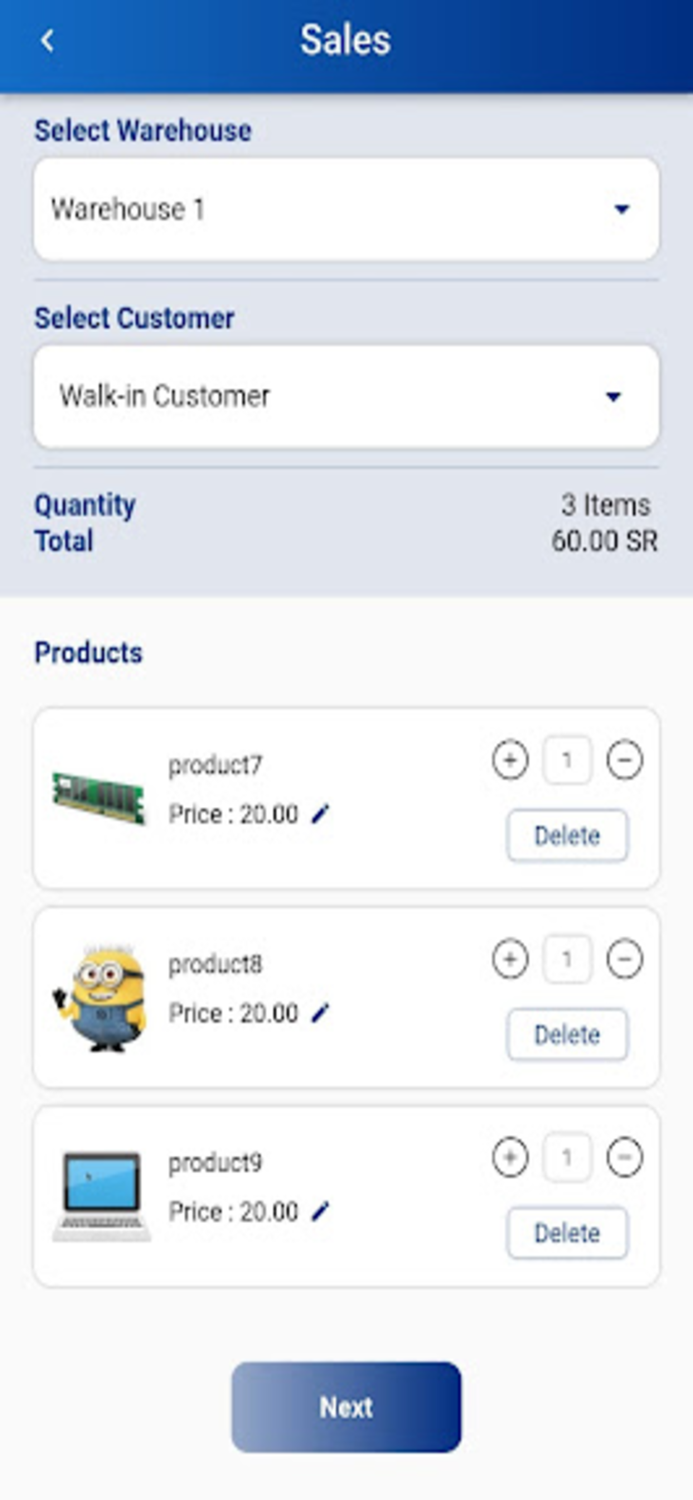Screen dimensions: 693x1500
Task: Decrease the quantity of product8
Action: tap(625, 958)
